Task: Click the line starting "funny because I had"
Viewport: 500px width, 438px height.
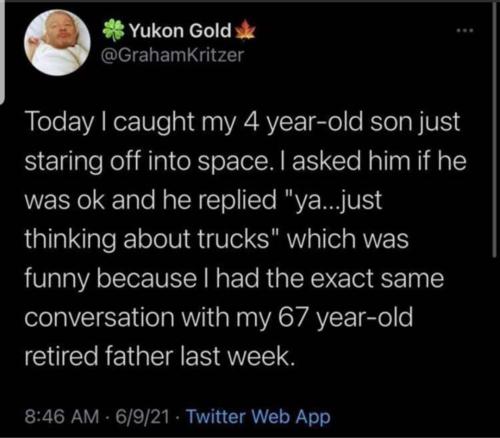Action: tap(234, 278)
